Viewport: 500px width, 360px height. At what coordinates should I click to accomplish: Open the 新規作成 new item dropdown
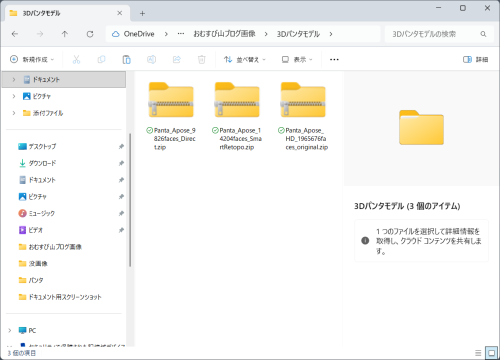32,60
